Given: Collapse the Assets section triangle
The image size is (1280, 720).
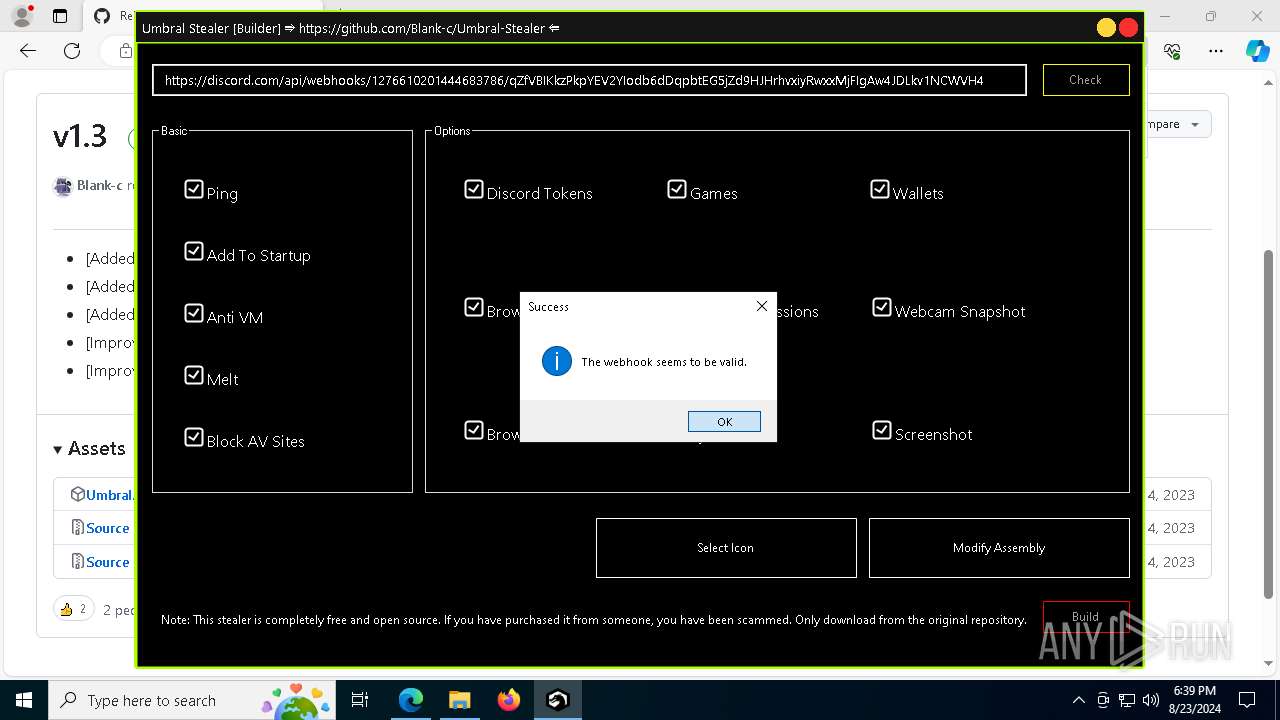Looking at the screenshot, I should click(58, 450).
